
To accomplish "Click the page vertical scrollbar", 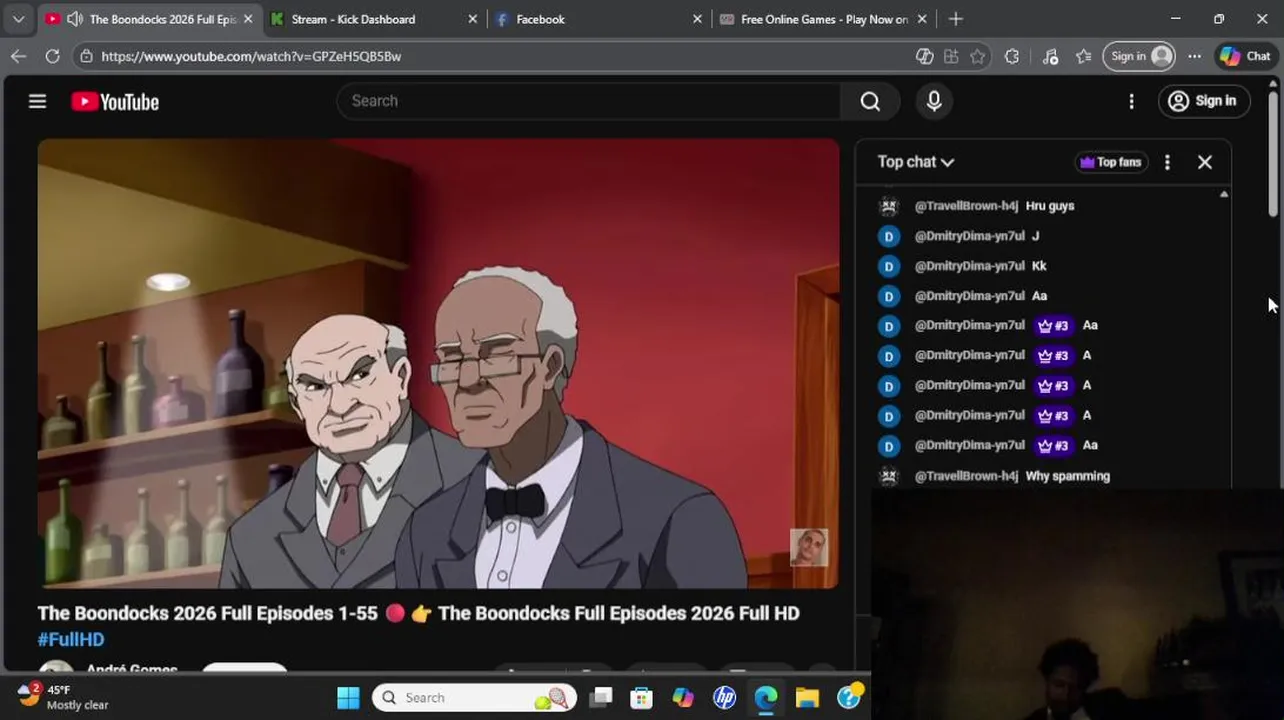I will (x=1273, y=155).
